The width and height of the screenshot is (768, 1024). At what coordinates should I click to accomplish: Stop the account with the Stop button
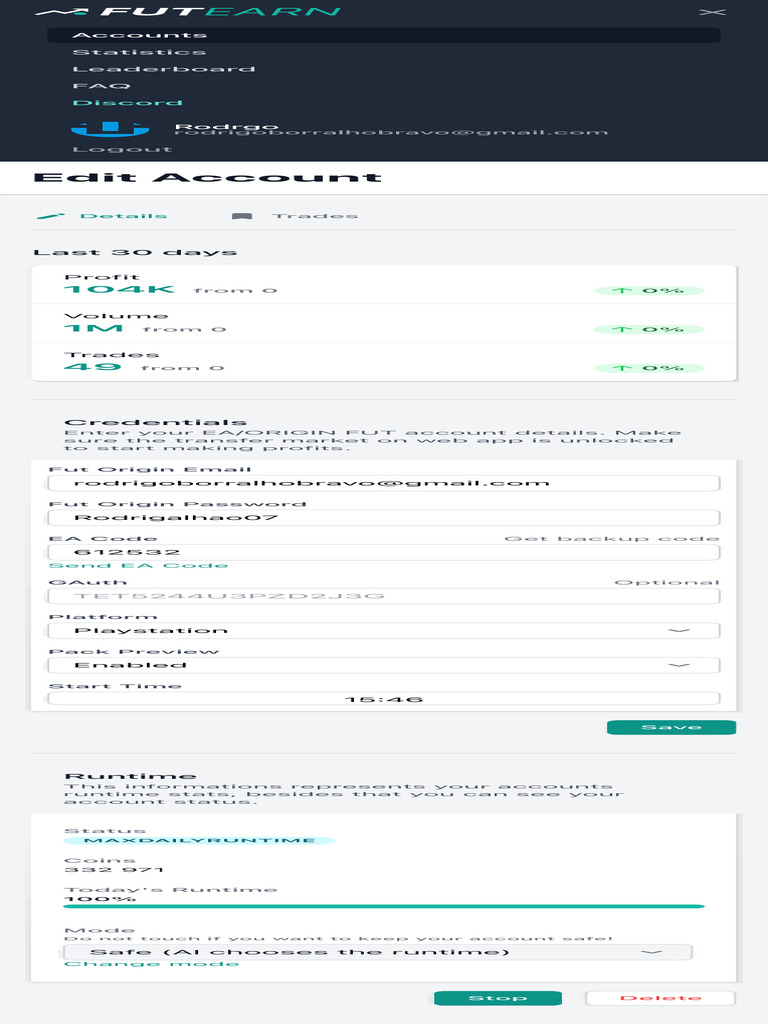click(x=498, y=998)
